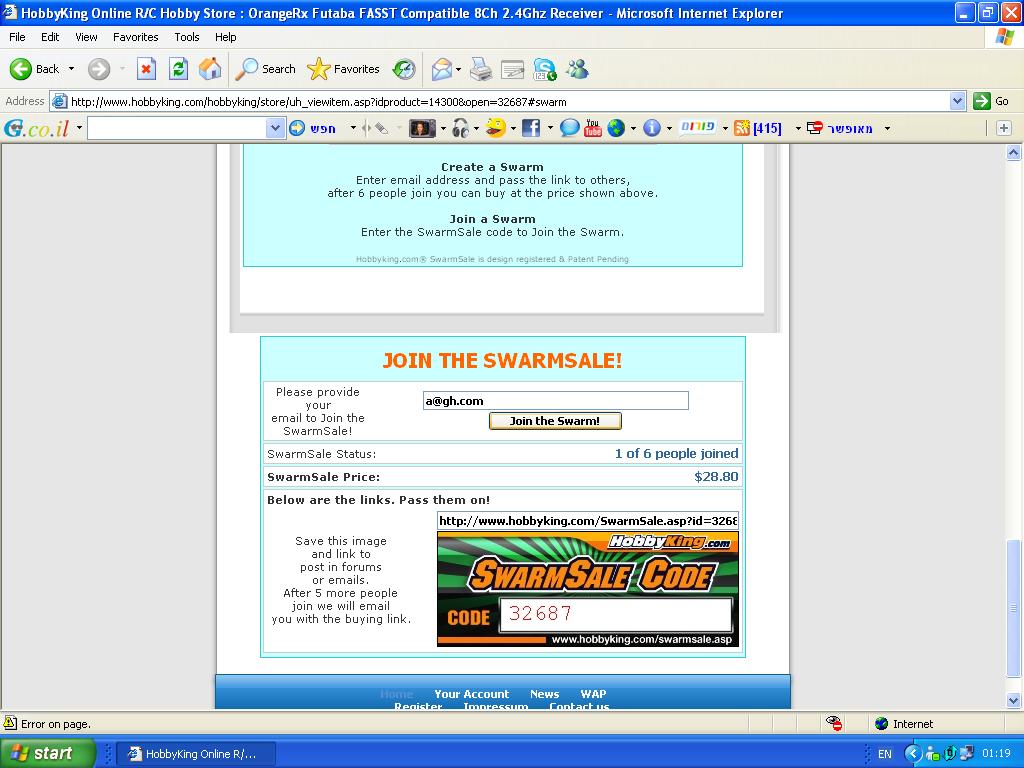1024x768 pixels.
Task: Click the email field containing a@gh.com
Action: point(556,401)
